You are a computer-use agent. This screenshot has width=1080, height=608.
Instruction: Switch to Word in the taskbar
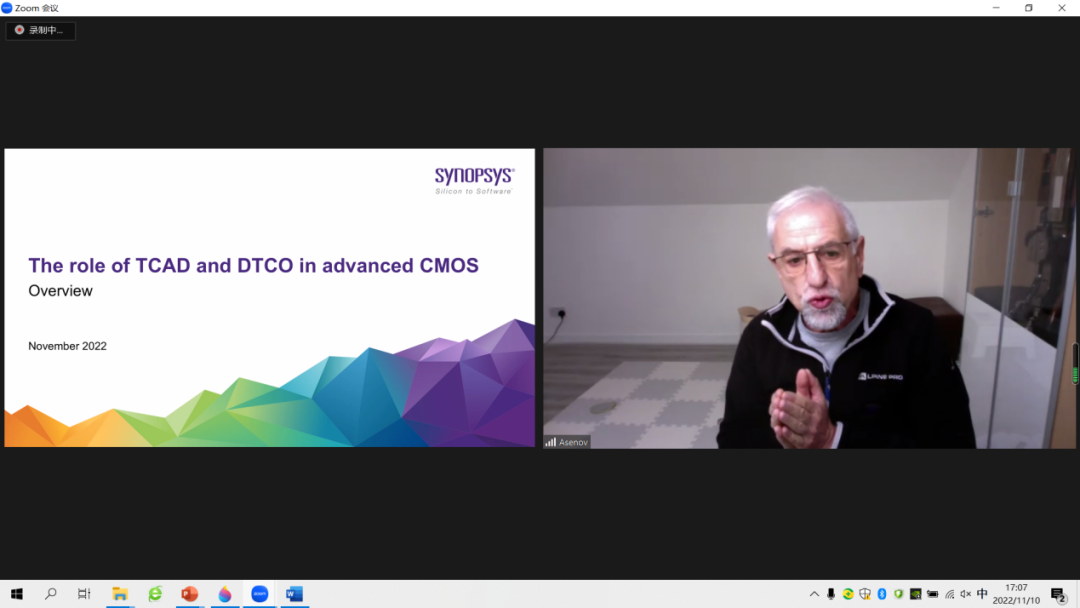pyautogui.click(x=294, y=594)
